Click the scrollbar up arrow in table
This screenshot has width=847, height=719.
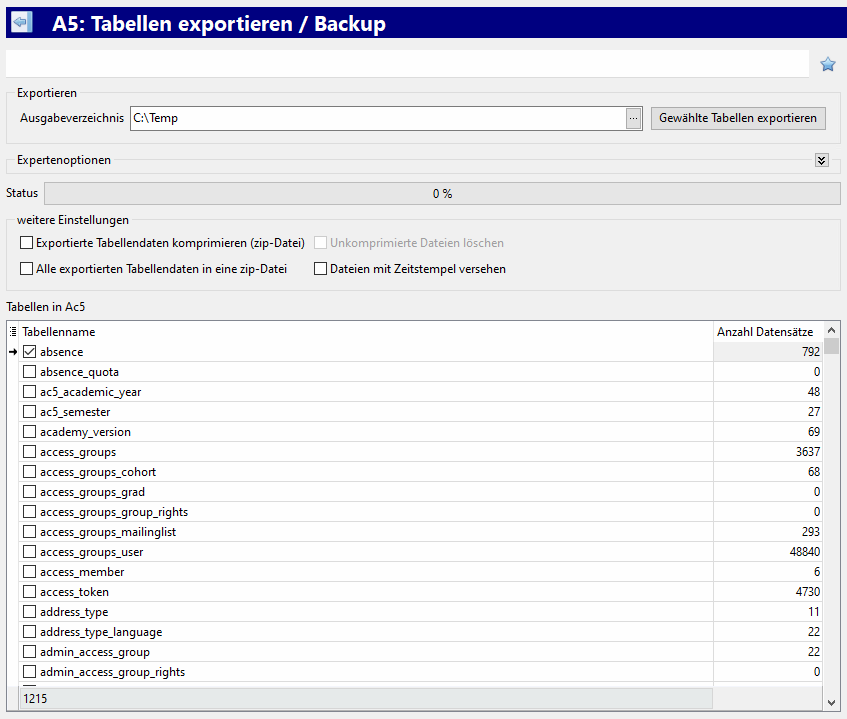click(x=832, y=330)
